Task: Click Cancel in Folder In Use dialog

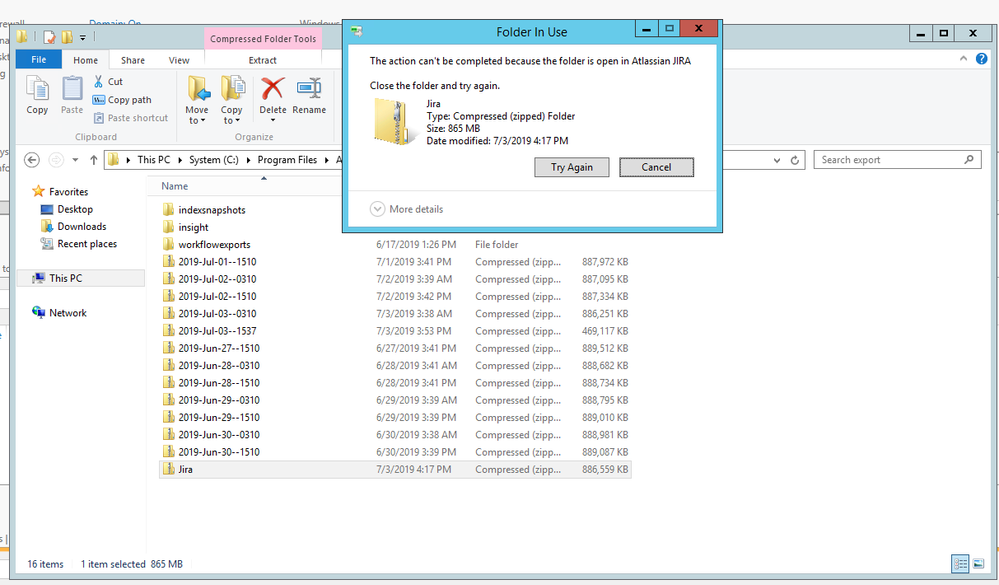Action: pos(656,167)
